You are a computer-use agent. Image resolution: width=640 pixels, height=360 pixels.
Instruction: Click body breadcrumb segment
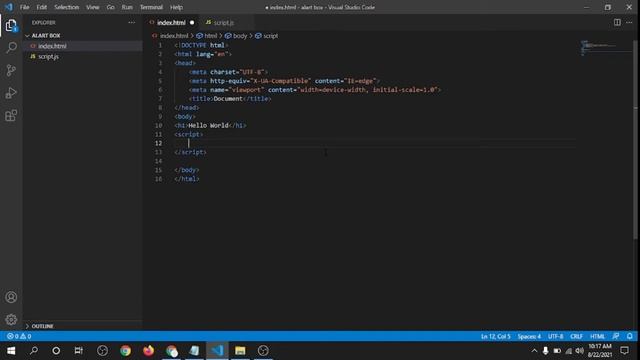point(240,36)
